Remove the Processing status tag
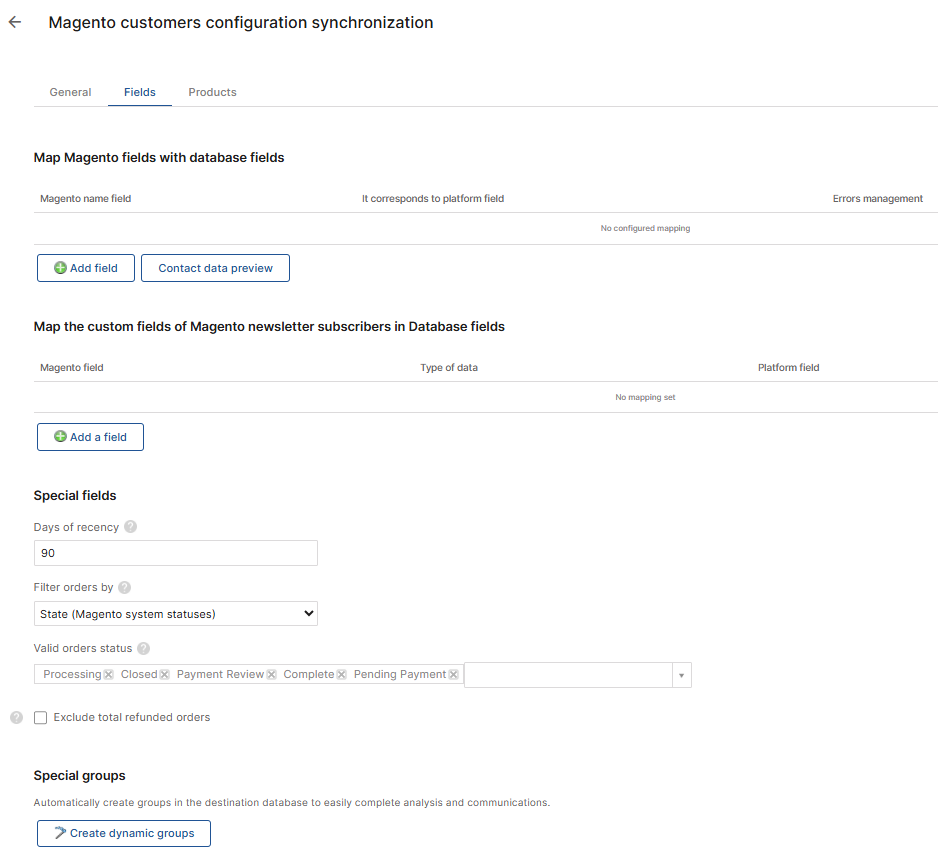The image size is (938, 860). (x=107, y=674)
